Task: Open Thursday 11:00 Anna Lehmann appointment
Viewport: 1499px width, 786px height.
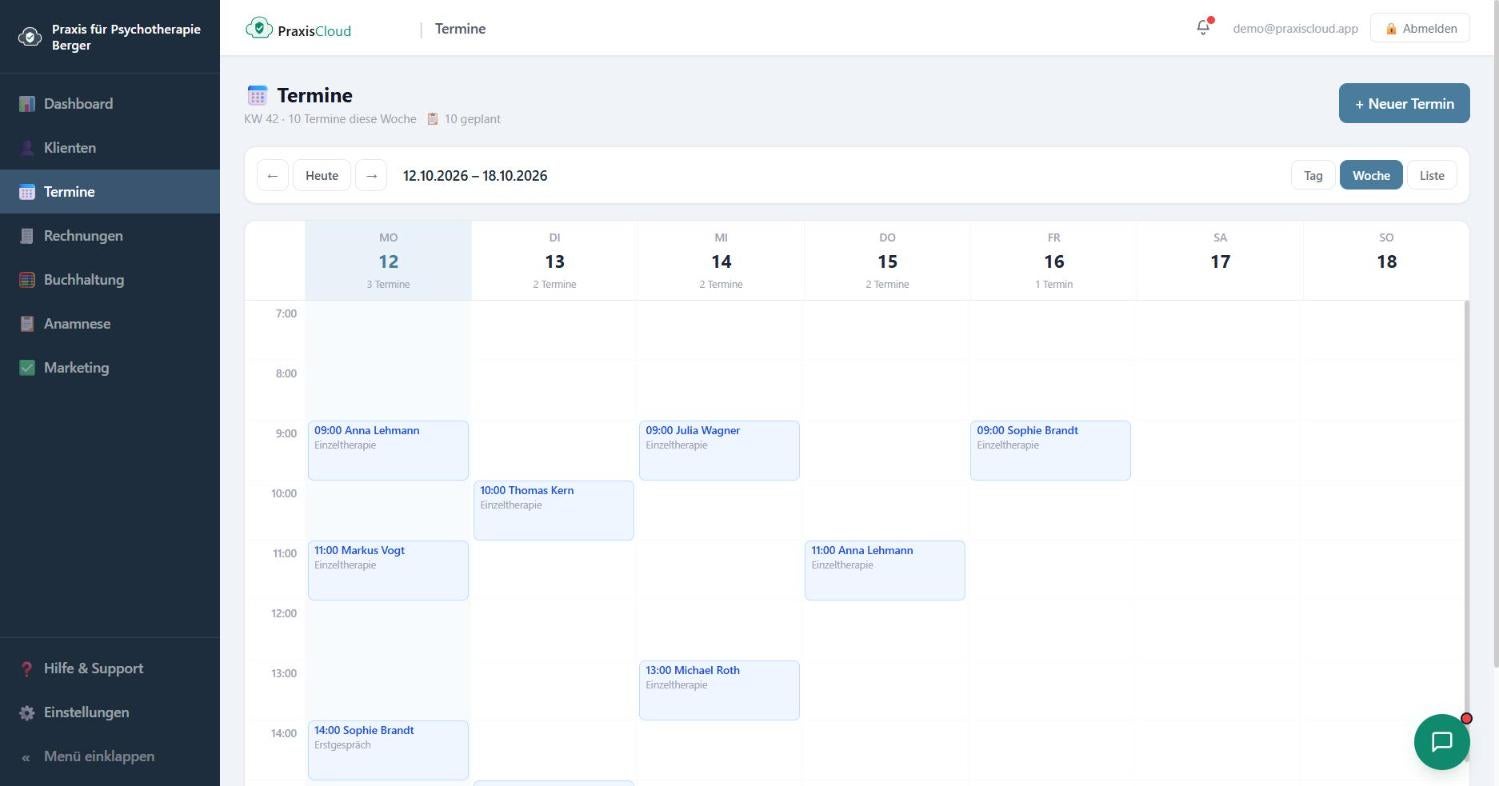Action: click(x=885, y=570)
